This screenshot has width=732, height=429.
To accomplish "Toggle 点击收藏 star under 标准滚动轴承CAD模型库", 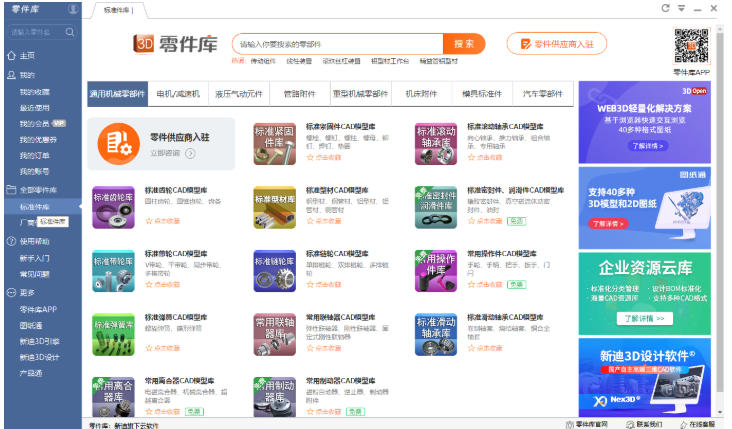I will tap(471, 157).
